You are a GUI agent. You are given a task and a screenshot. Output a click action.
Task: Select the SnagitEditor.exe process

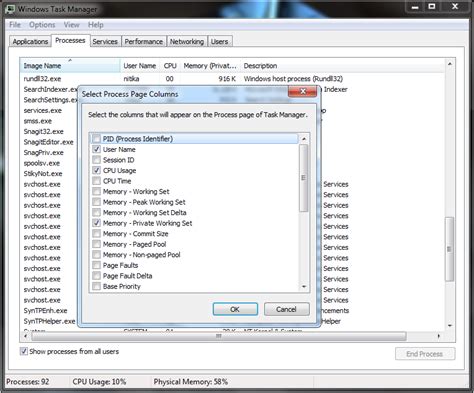49,142
